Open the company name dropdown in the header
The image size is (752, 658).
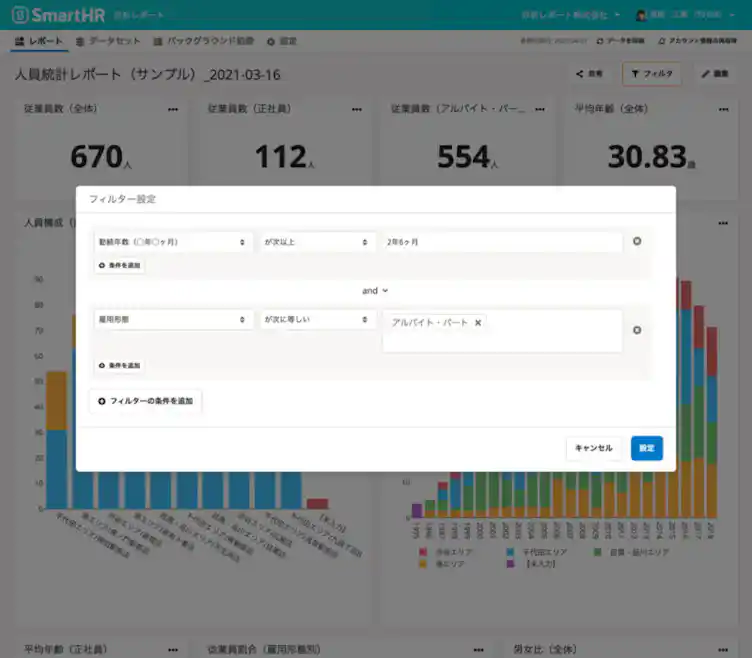pyautogui.click(x=571, y=15)
